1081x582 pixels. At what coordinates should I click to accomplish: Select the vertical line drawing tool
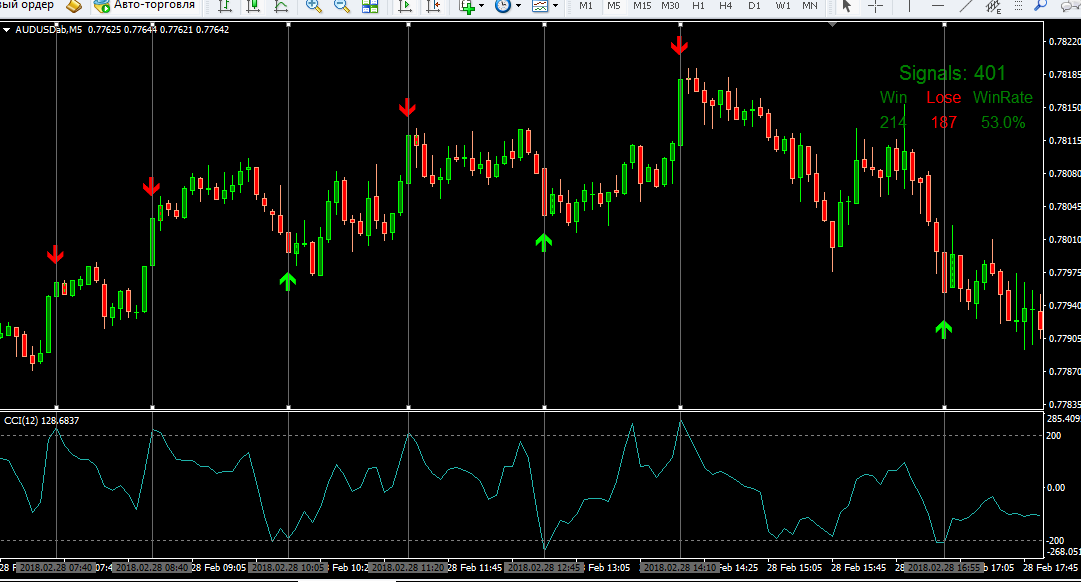[x=909, y=6]
